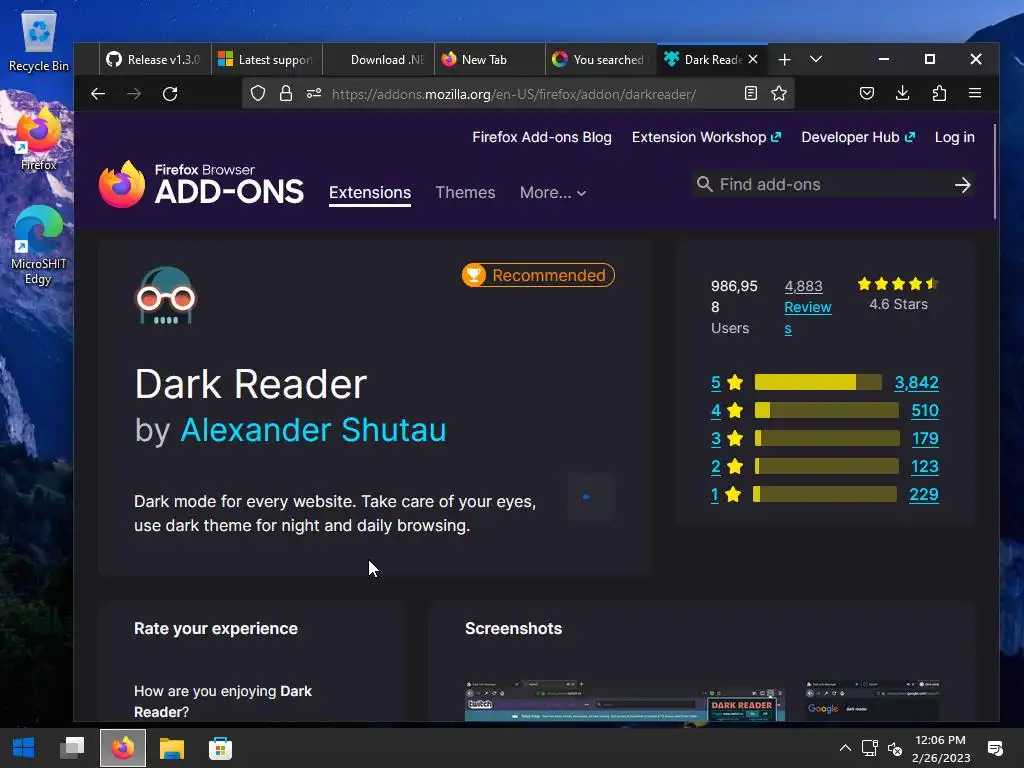The width and height of the screenshot is (1024, 768).
Task: Click the Dark Reader extension icon
Action: [166, 295]
